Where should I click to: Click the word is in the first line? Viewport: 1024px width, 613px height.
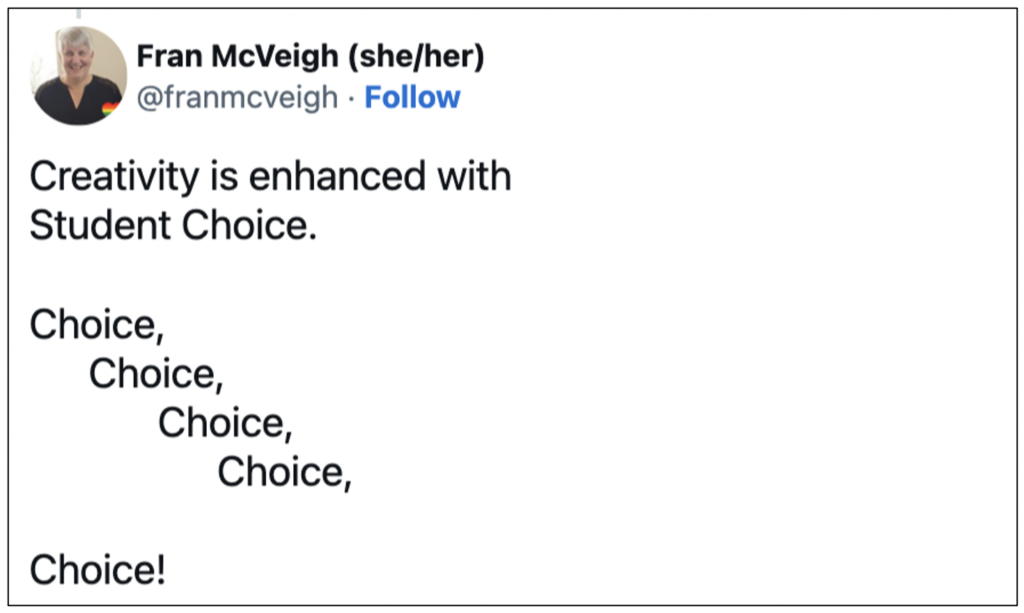[224, 177]
